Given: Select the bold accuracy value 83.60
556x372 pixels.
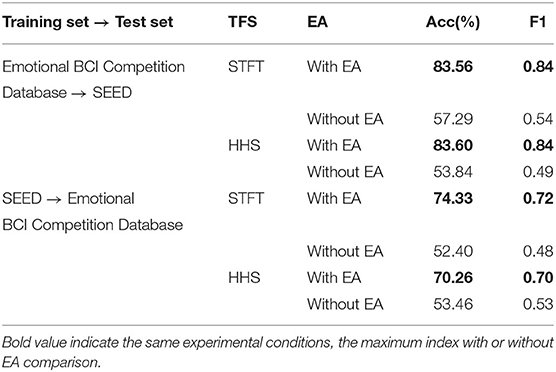Looking at the screenshot, I should point(453,145).
